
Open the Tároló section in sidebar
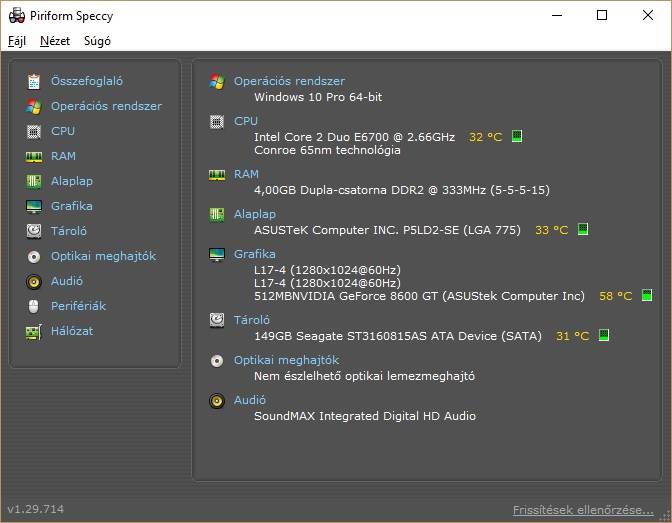(x=69, y=231)
